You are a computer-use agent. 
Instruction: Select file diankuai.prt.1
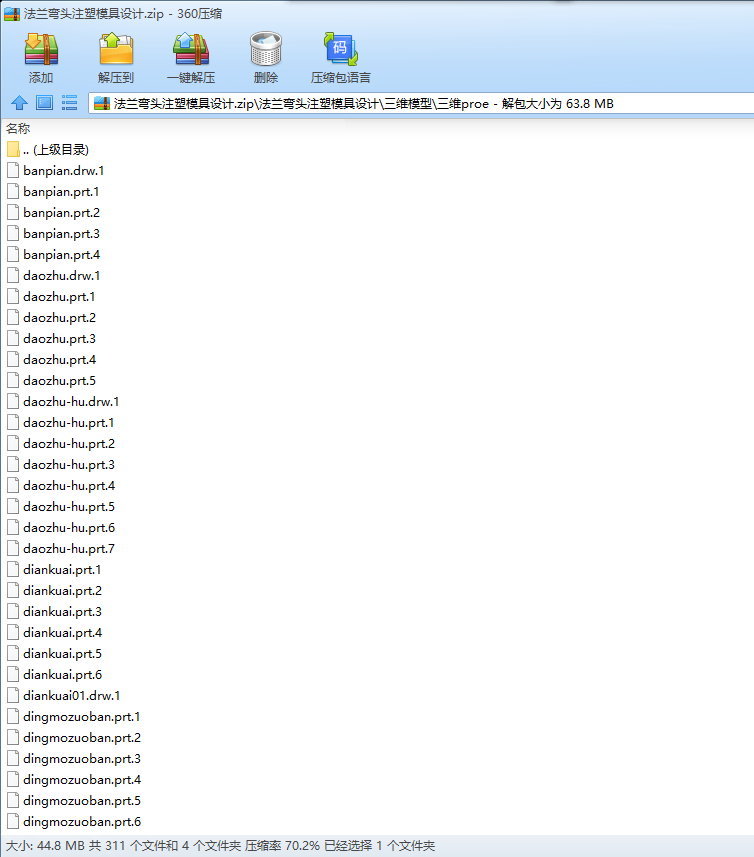coord(54,570)
